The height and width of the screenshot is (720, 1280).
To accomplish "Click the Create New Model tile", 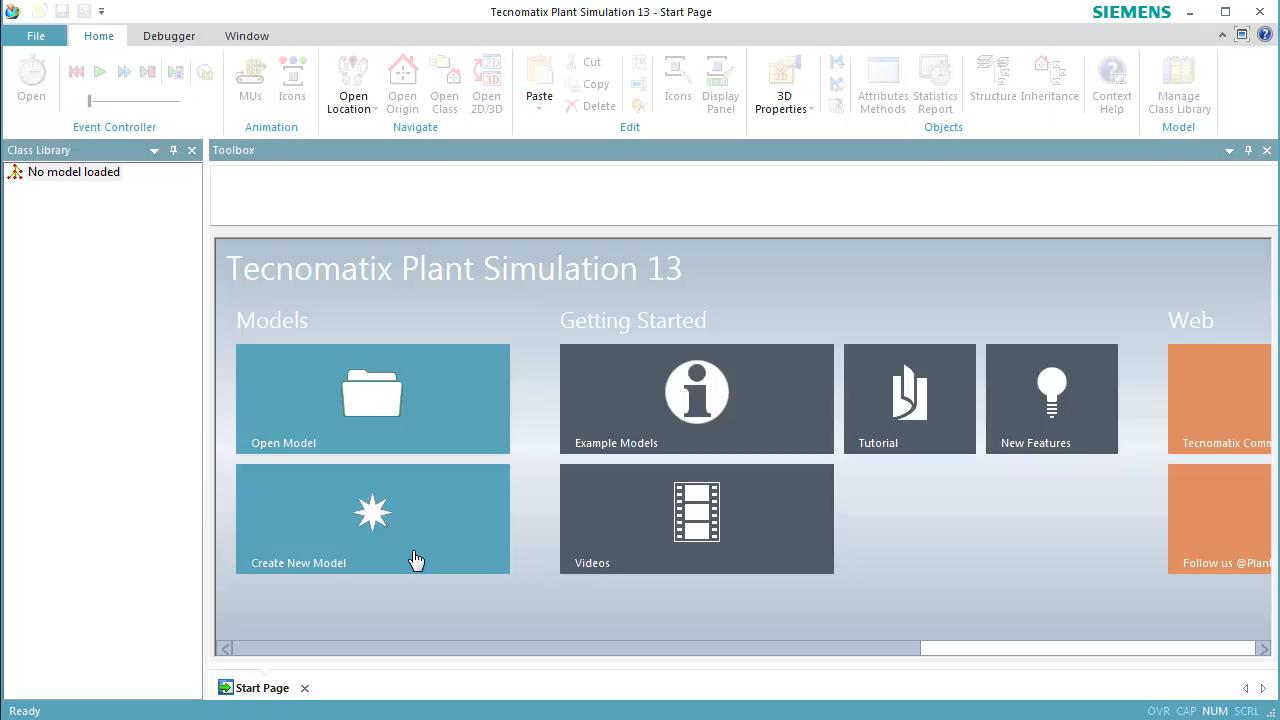I will [372, 518].
